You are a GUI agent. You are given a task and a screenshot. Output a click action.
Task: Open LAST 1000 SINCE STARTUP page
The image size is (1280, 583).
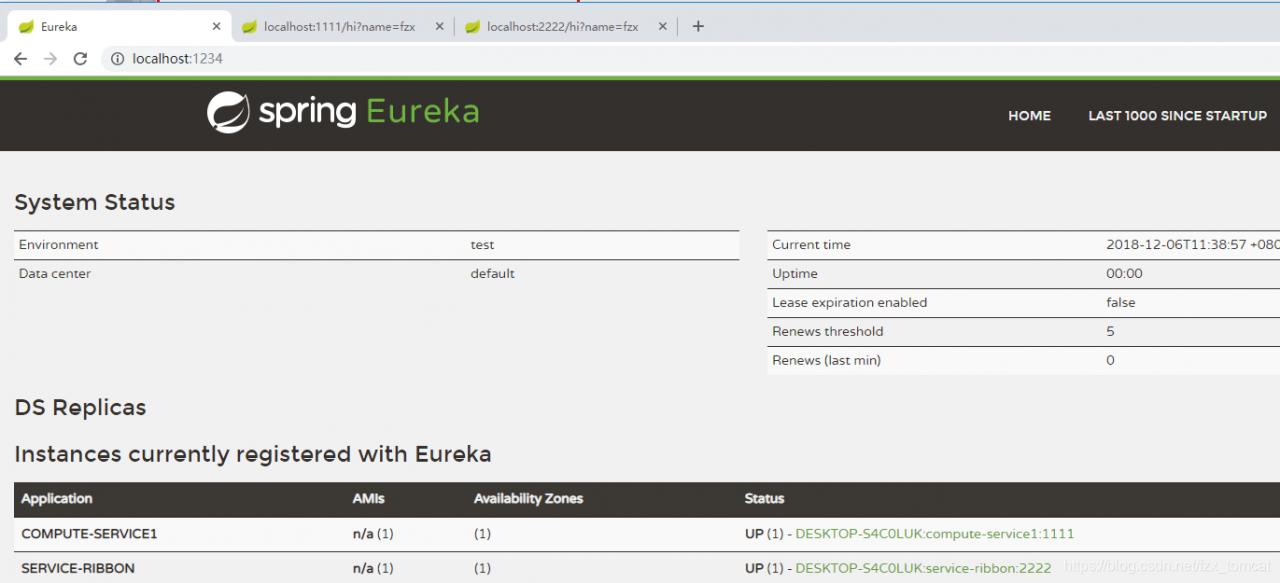[1177, 116]
